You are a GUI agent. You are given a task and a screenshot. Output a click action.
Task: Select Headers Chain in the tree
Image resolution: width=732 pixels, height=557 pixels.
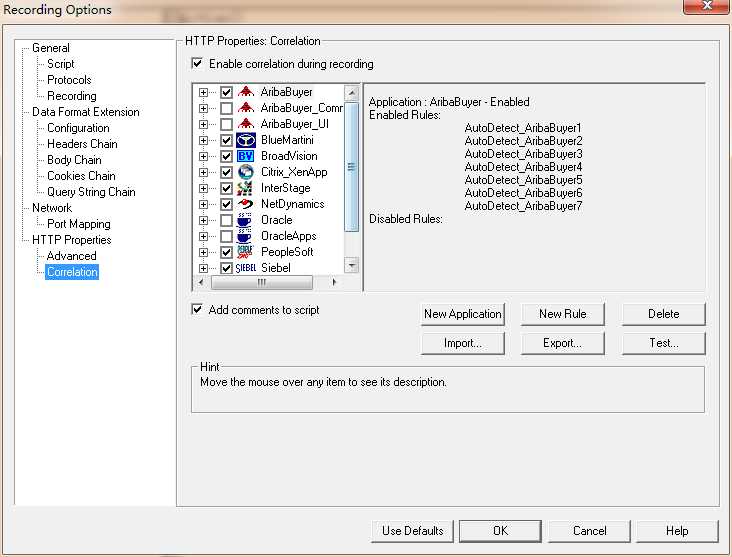(x=82, y=144)
